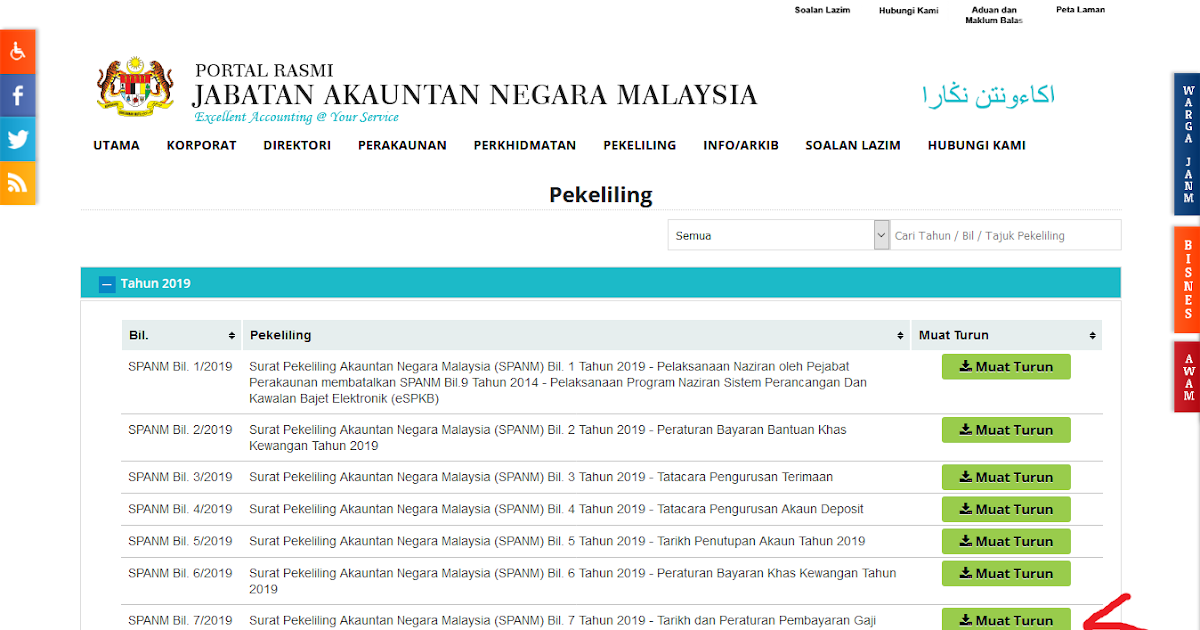Open SOALAN LAZIM in main navigation
The width and height of the screenshot is (1200, 630).
click(853, 145)
